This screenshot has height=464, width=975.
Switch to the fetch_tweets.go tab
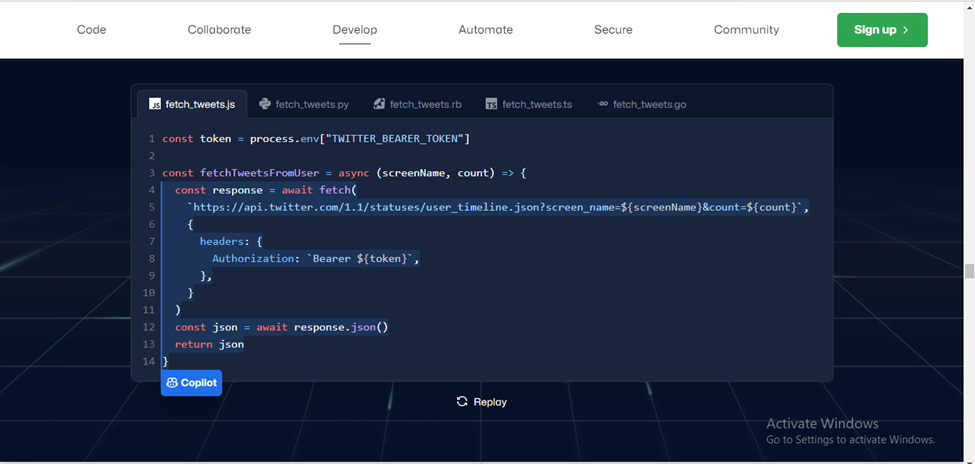641,104
